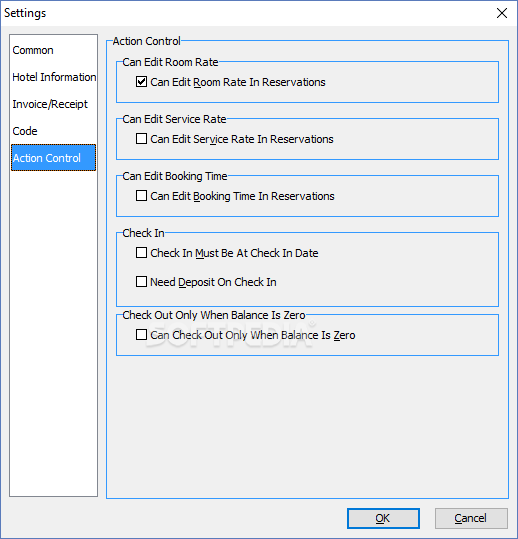Uncheck Can Edit Room Rate In Reservations checkbox
This screenshot has width=518, height=539.
(x=141, y=82)
